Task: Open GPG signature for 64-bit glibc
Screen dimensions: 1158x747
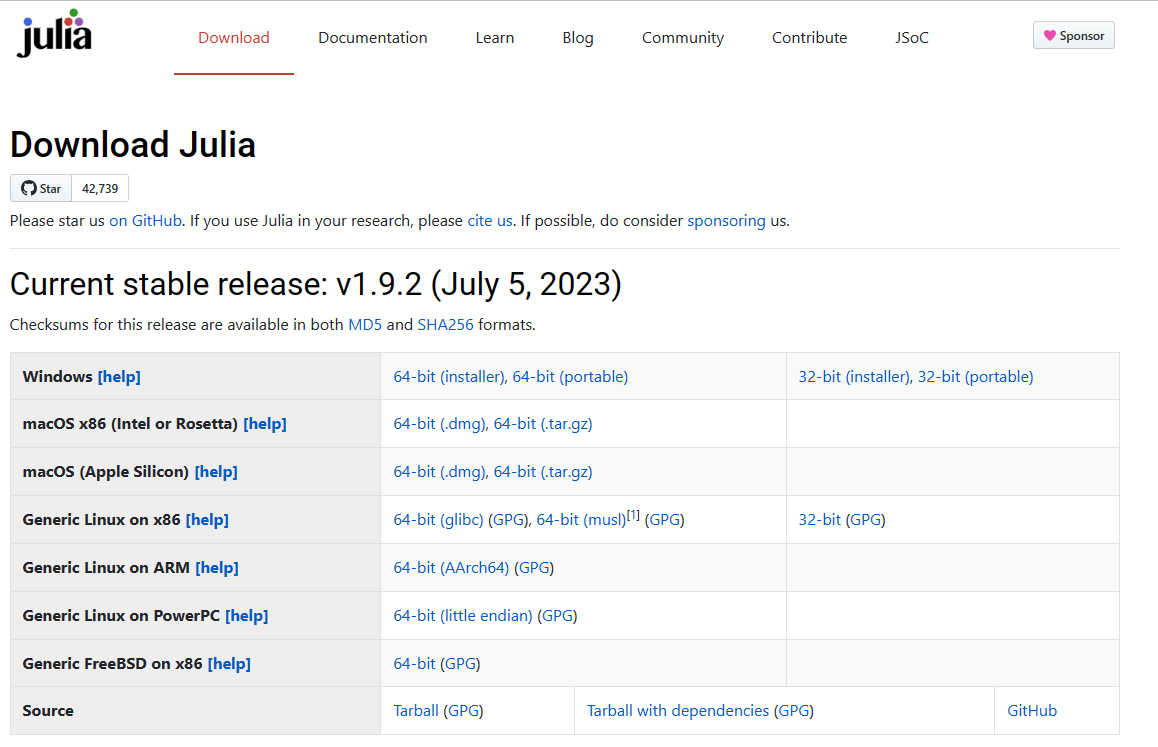Action: click(x=508, y=520)
